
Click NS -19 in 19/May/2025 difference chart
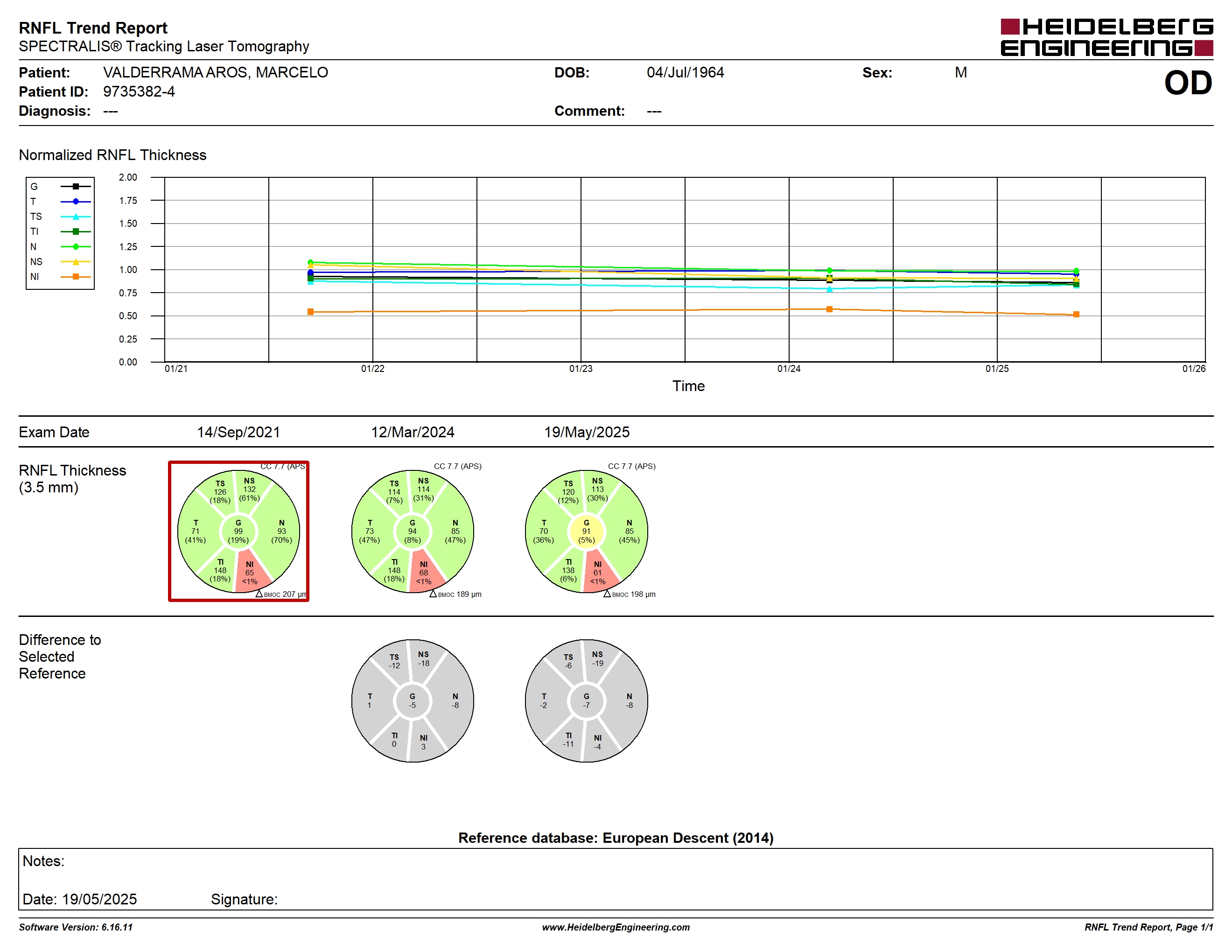click(x=597, y=659)
